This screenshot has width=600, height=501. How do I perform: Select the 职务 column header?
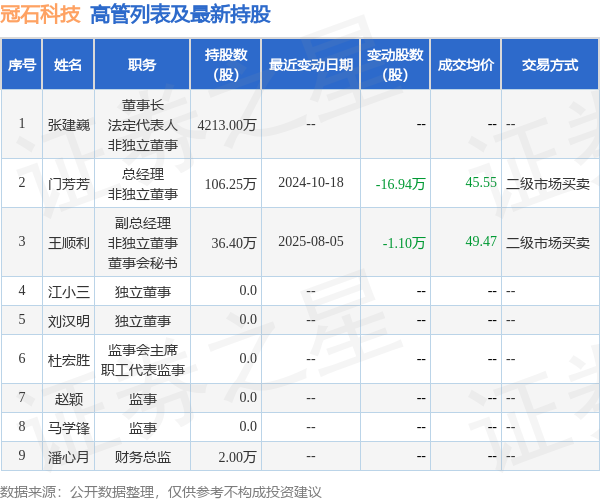click(142, 65)
